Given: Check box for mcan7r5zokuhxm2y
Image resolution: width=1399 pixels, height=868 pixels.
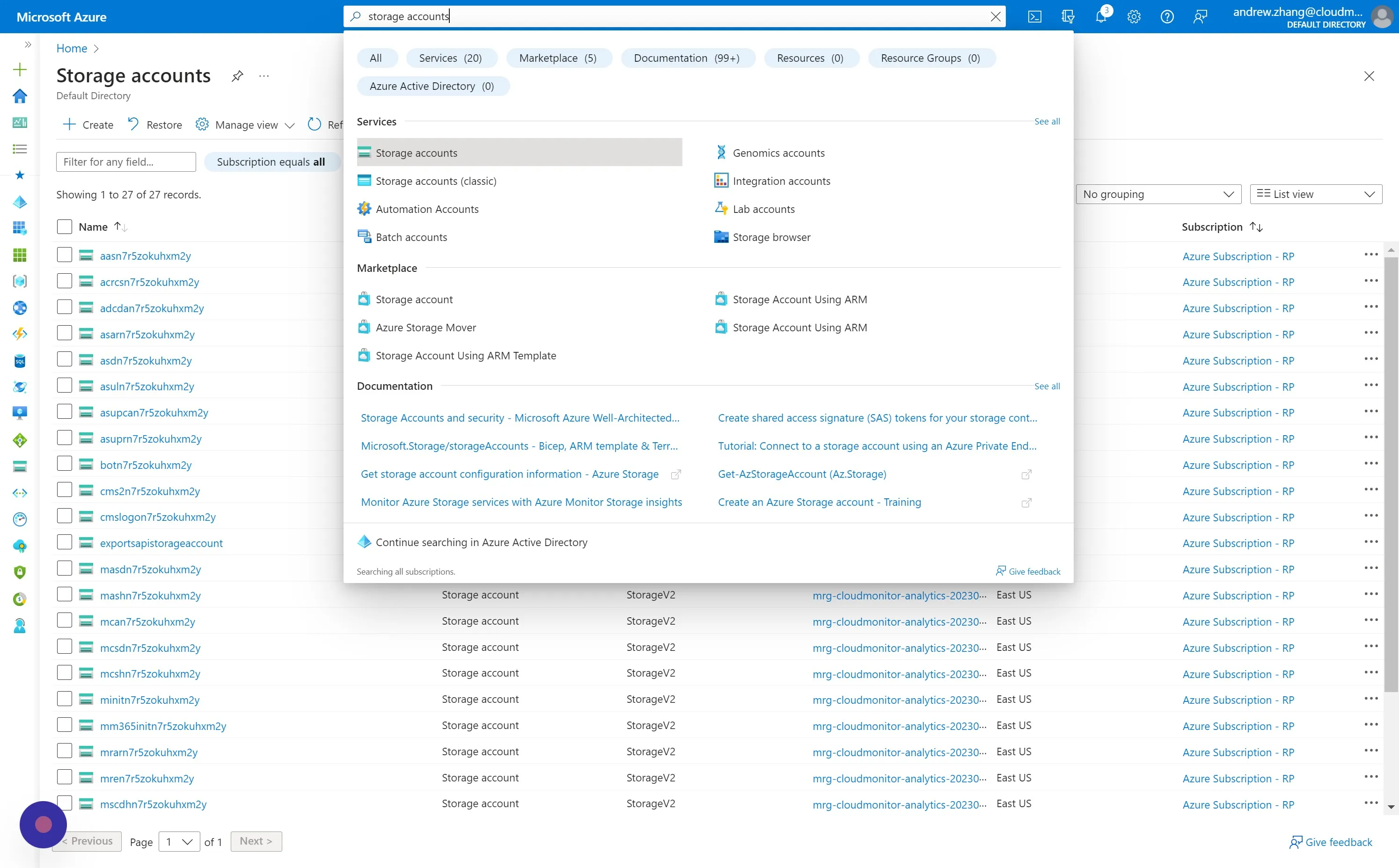Looking at the screenshot, I should (64, 620).
